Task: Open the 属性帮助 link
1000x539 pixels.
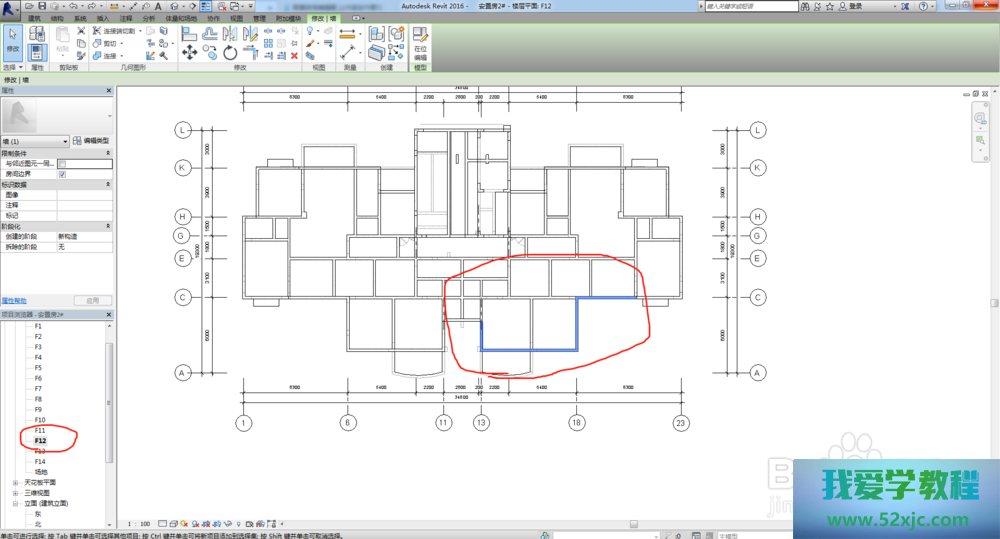Action: coord(14,300)
